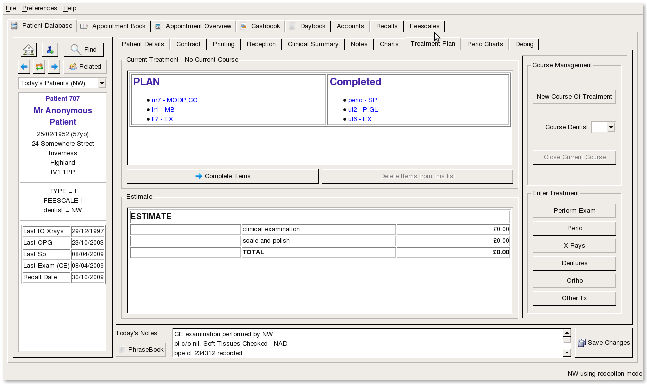Go to previous patient with left arrow
The height and width of the screenshot is (384, 647).
coord(24,66)
